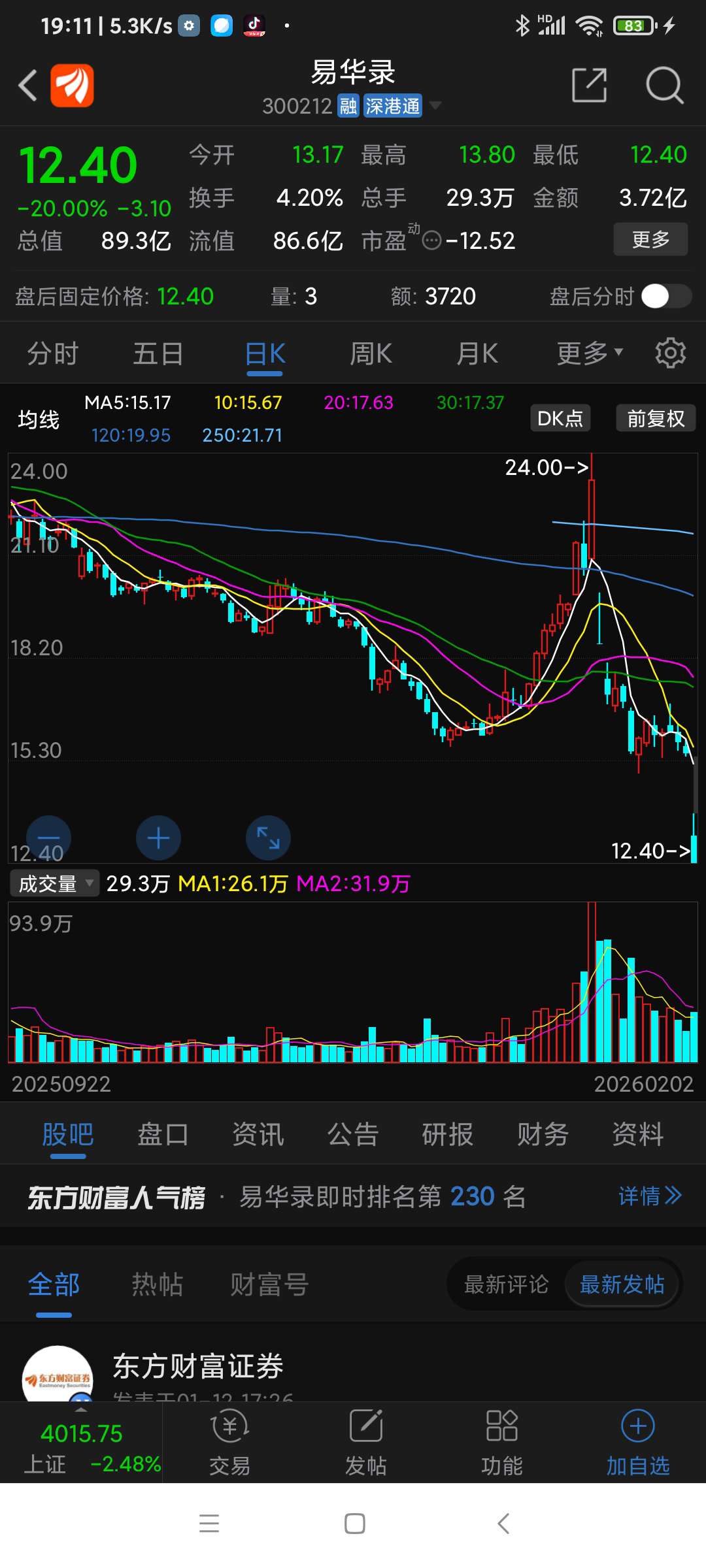Tap 盘后固定价格 12.40 text
The height and width of the screenshot is (1568, 706).
pos(114,297)
